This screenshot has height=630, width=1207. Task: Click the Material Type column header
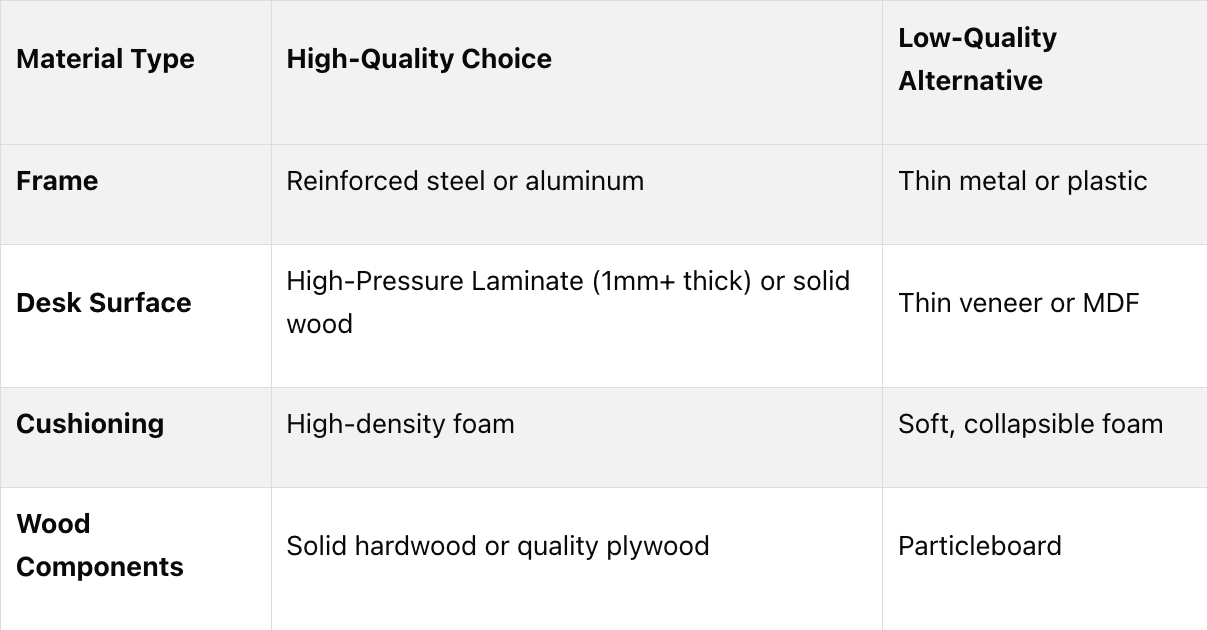[x=105, y=59]
